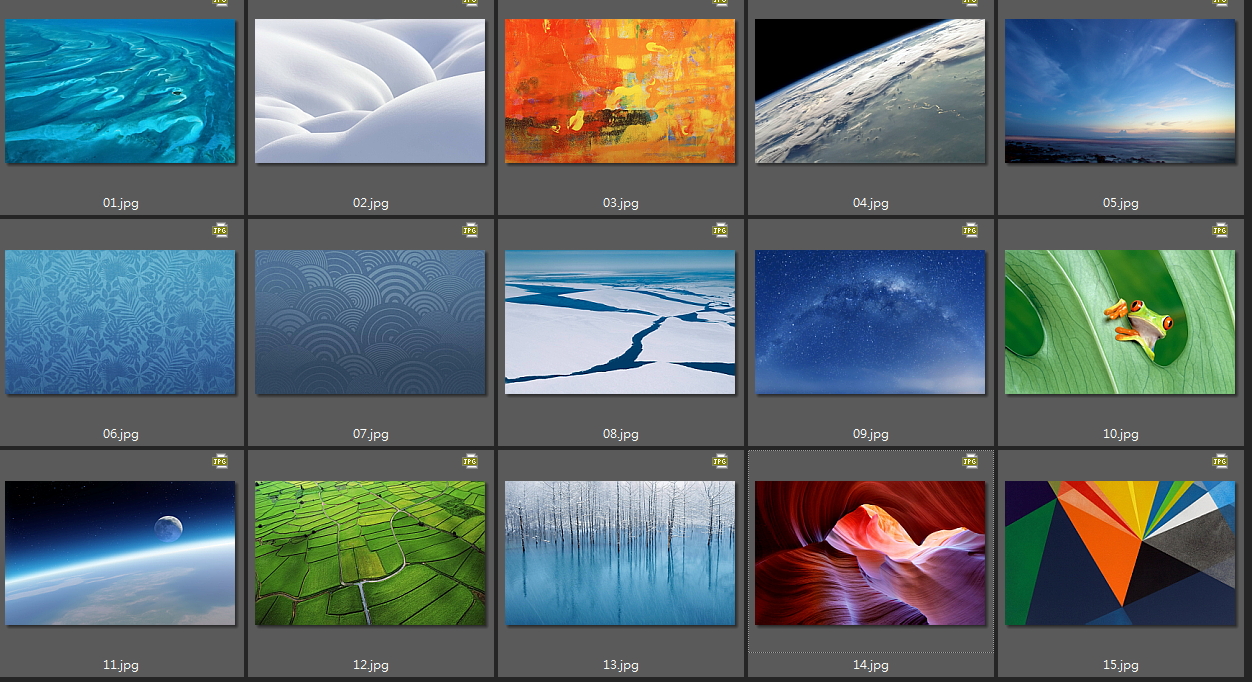Click the JPG badge above 06.jpg thumbnail
The width and height of the screenshot is (1252, 682).
point(220,230)
